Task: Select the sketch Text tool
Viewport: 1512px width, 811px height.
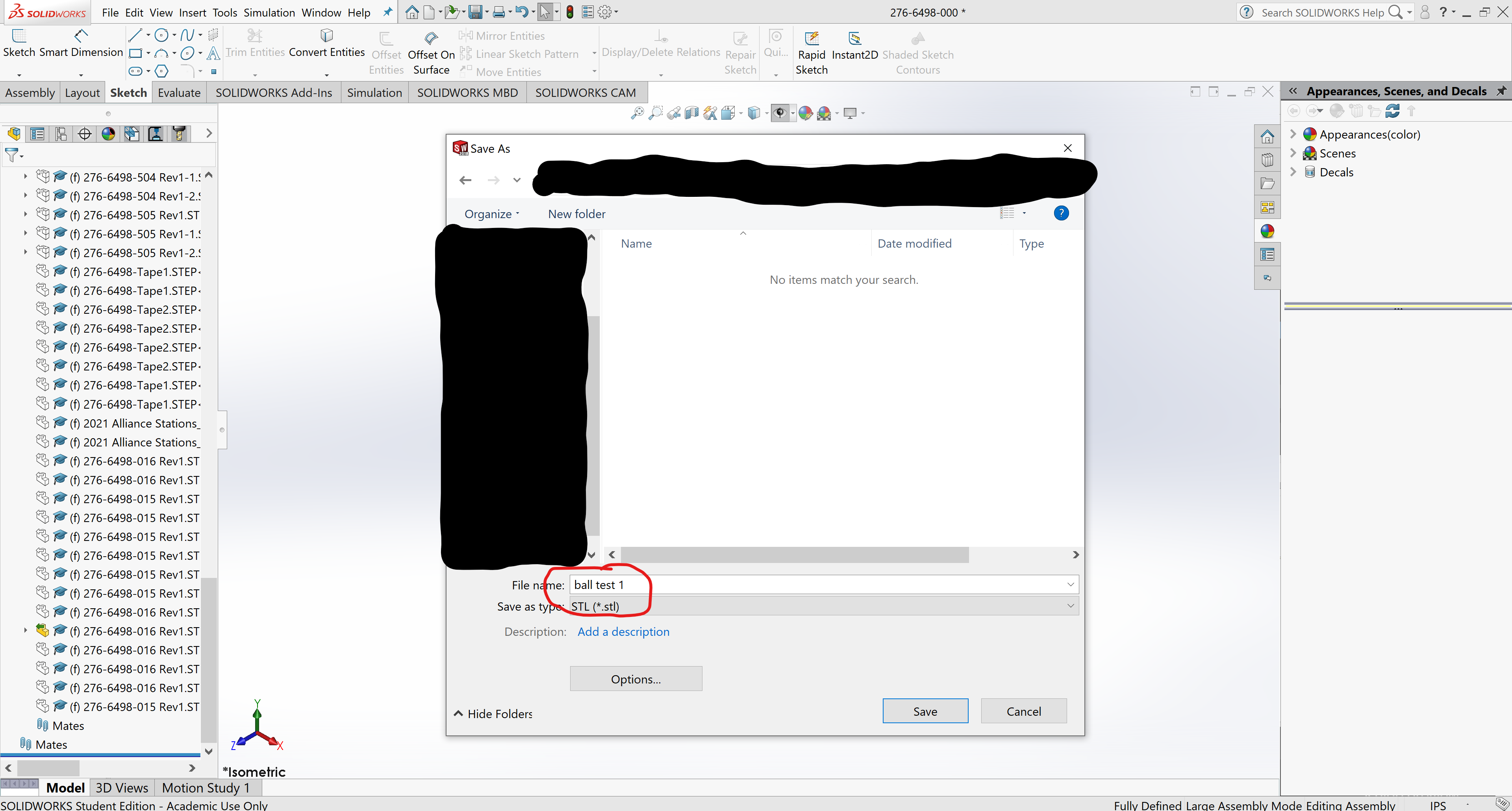Action: point(214,54)
